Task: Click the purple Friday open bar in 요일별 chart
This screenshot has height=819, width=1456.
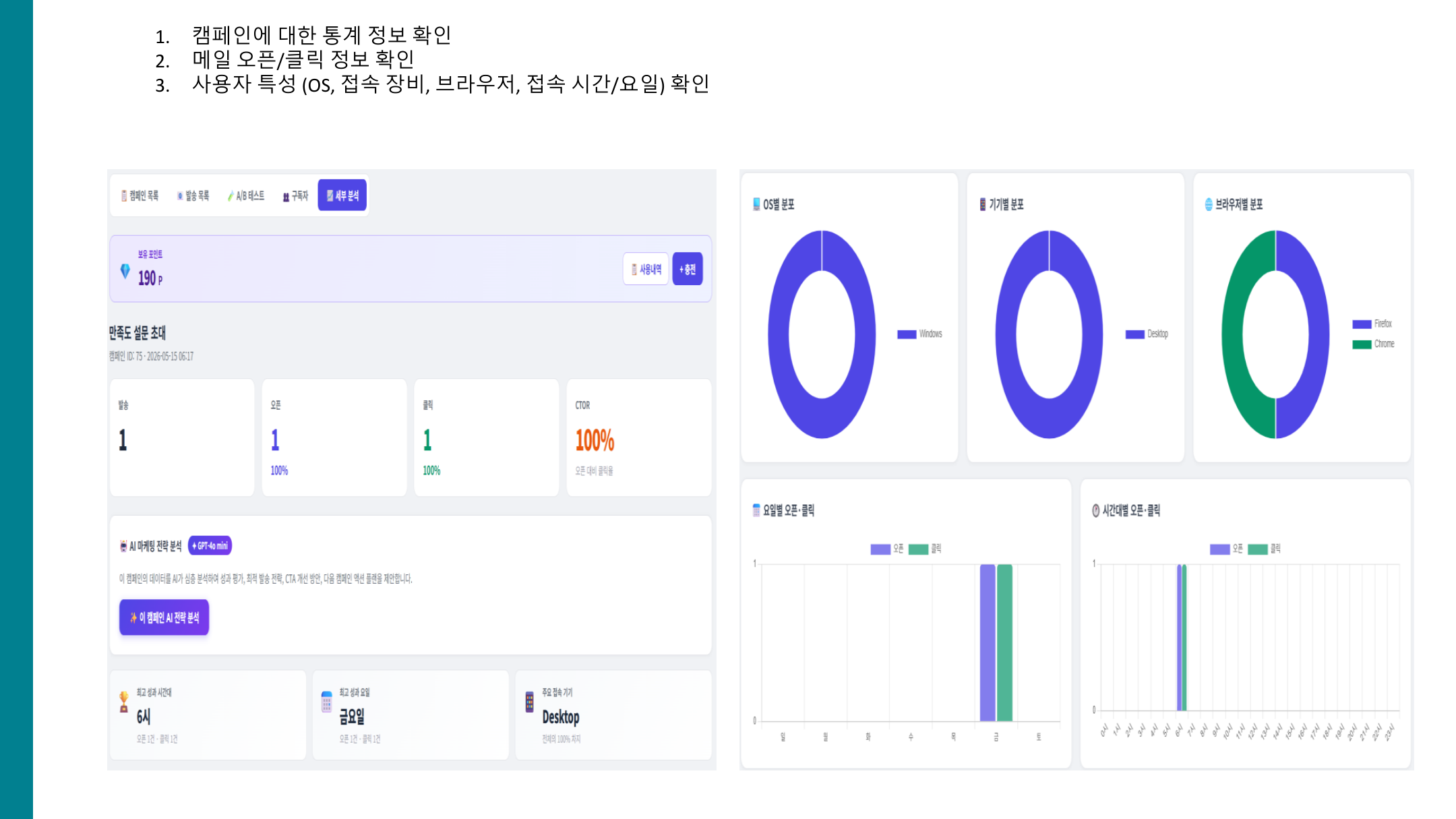Action: coord(988,642)
